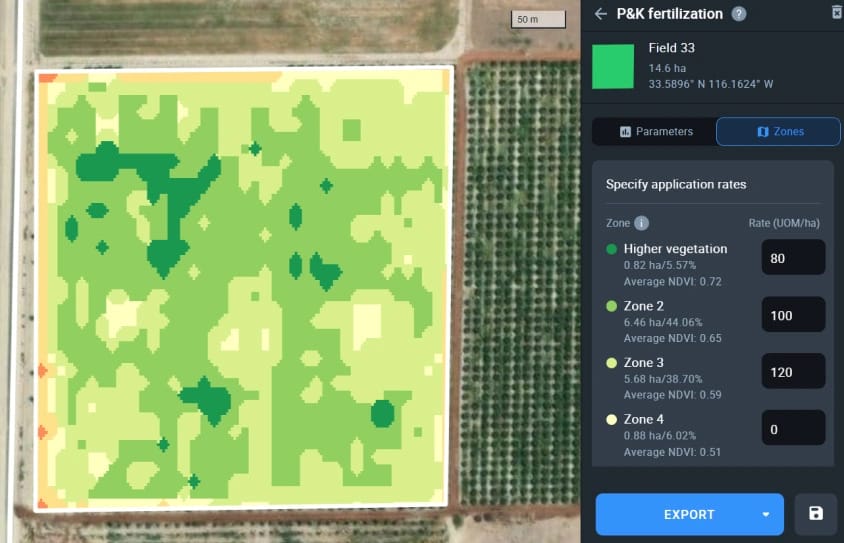Click '5.68 ha/38.70%' text

point(663,379)
